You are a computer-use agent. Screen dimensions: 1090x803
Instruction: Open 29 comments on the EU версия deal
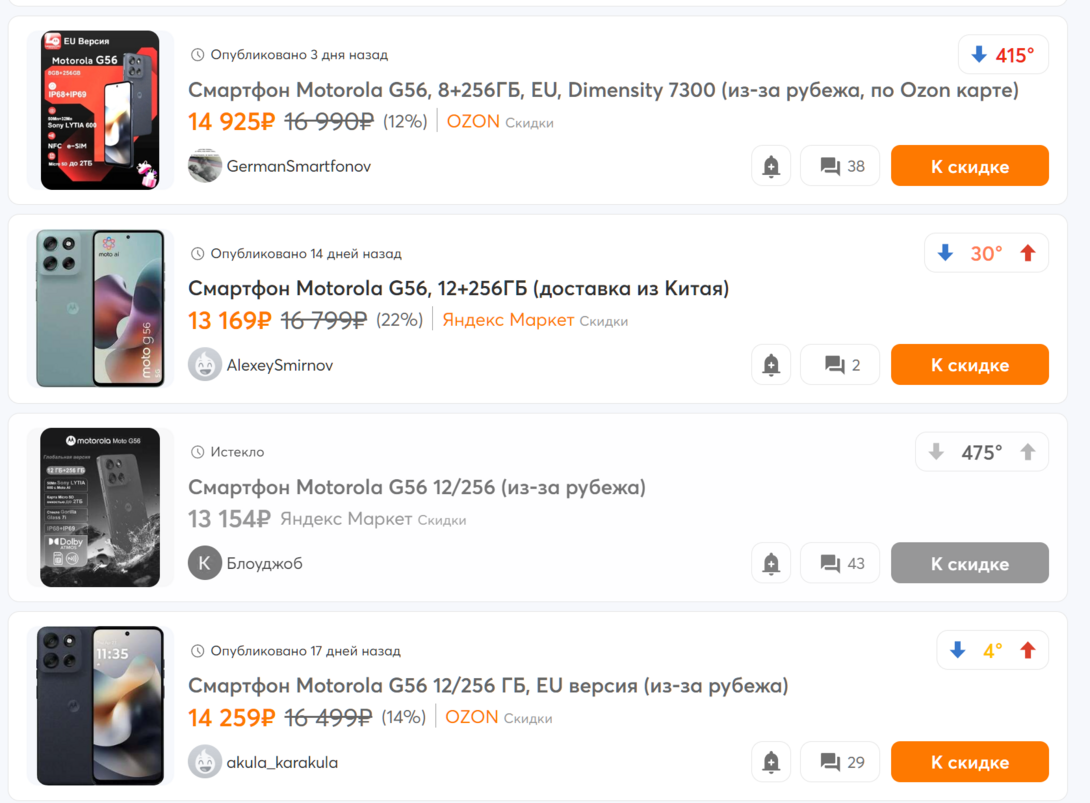[840, 762]
